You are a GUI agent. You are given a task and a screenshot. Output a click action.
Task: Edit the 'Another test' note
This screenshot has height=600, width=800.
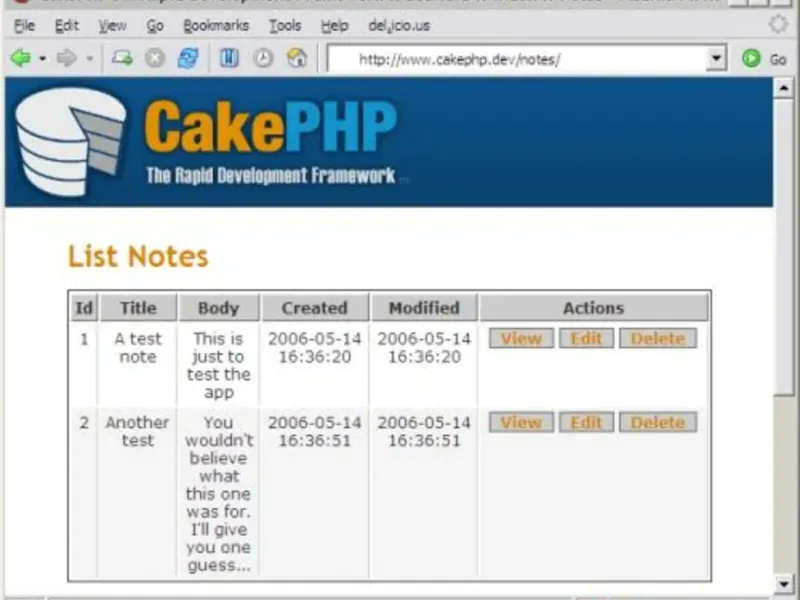(x=586, y=422)
